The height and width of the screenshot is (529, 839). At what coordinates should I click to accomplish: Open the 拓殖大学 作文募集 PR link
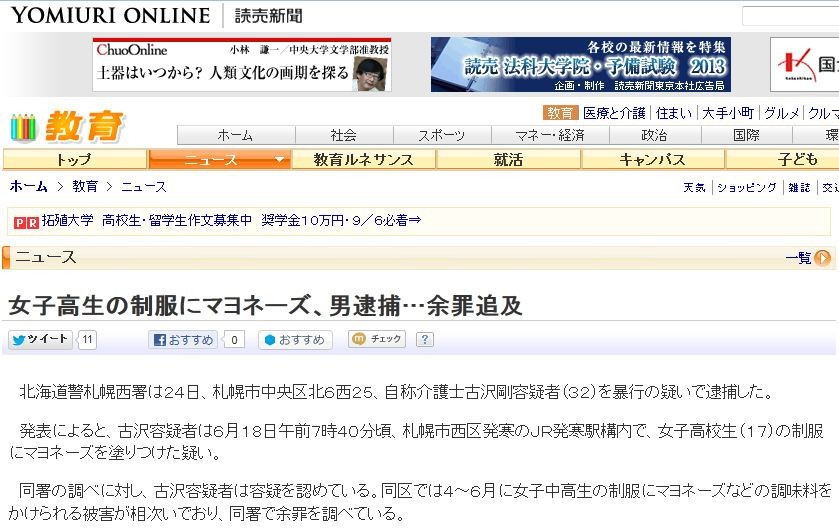(x=231, y=220)
